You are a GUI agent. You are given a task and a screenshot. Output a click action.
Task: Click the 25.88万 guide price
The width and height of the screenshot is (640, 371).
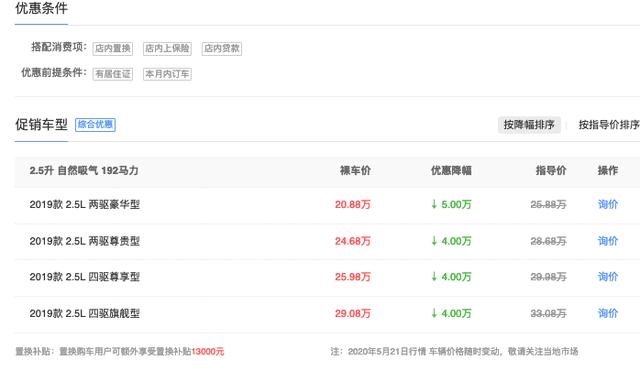coord(548,204)
